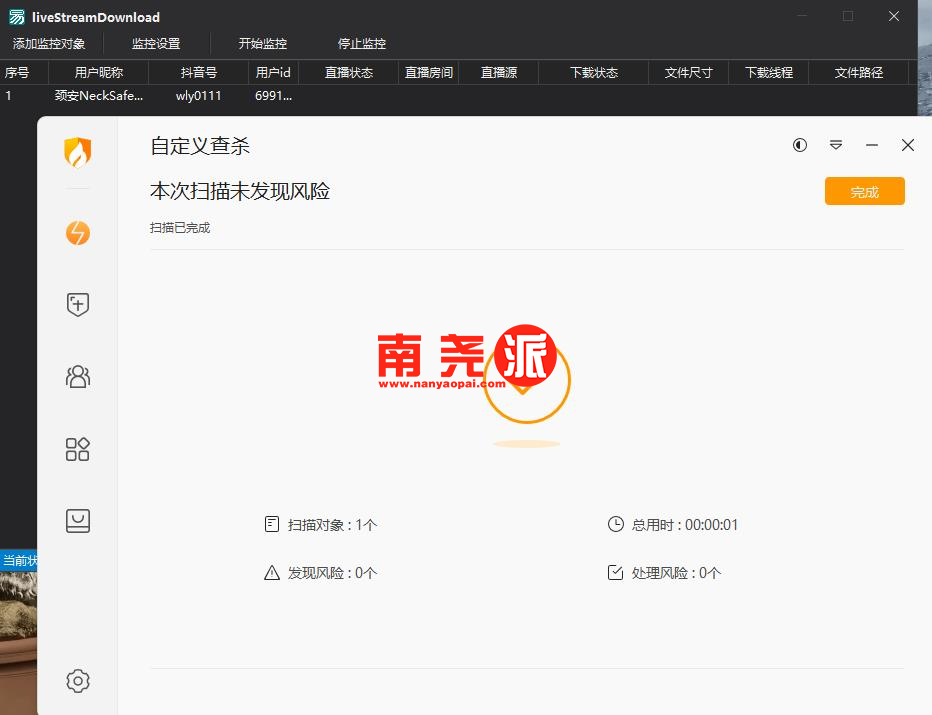
Task: Maximize the liveStreamDownload window
Action: [x=848, y=16]
